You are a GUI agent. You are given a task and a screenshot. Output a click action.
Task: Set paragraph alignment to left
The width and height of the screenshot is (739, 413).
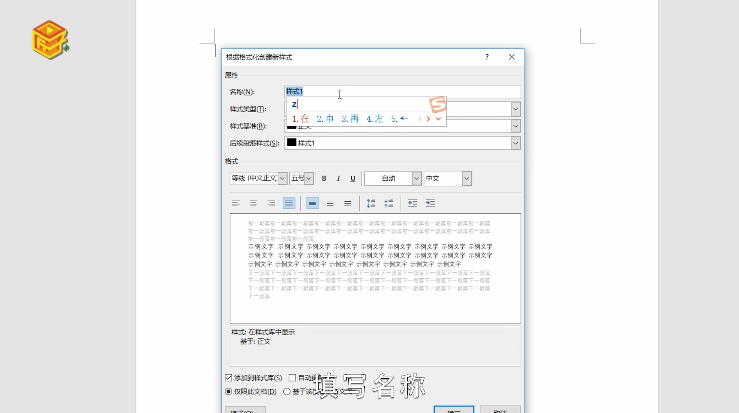[236, 203]
